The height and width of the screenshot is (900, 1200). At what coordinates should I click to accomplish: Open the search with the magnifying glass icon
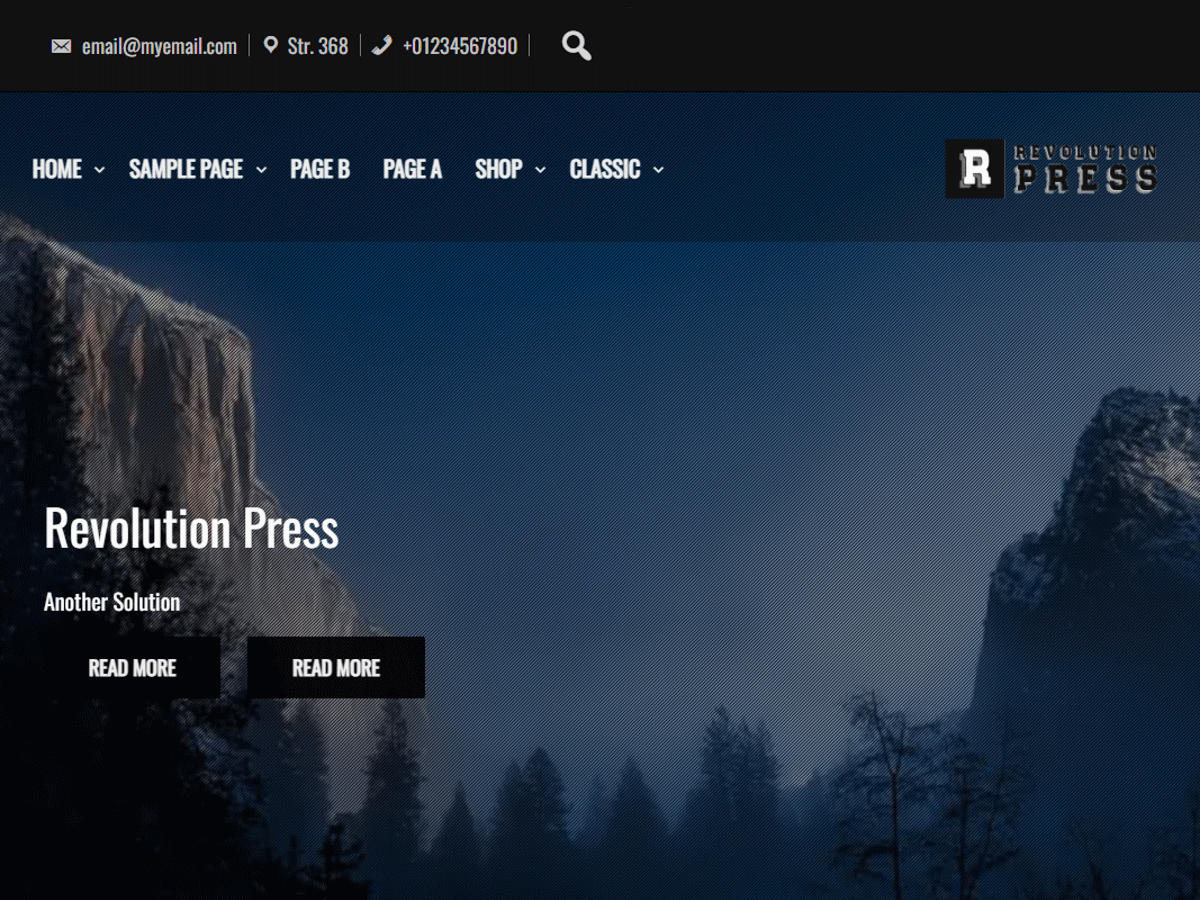pyautogui.click(x=576, y=46)
